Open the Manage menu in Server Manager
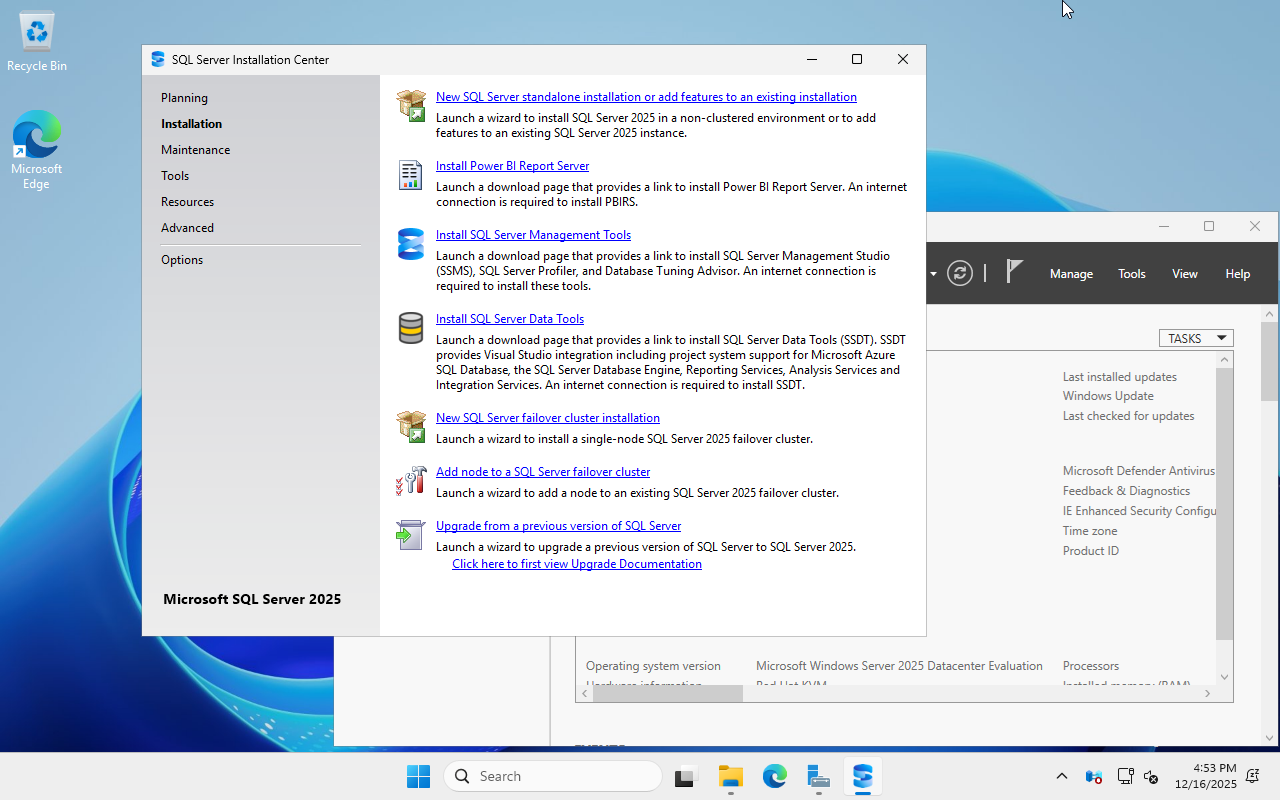 [x=1071, y=274]
